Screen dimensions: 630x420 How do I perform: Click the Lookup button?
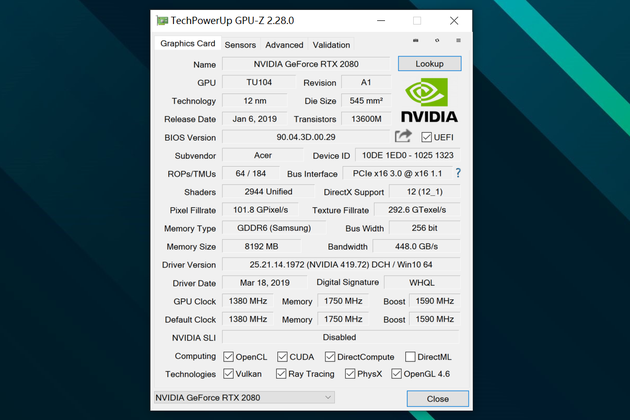[x=430, y=64]
